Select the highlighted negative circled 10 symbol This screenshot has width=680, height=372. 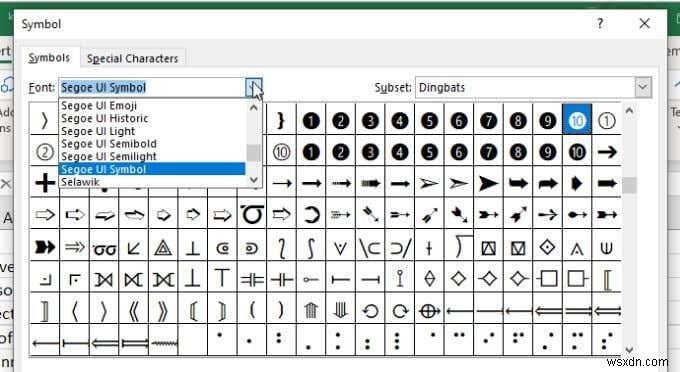click(577, 120)
